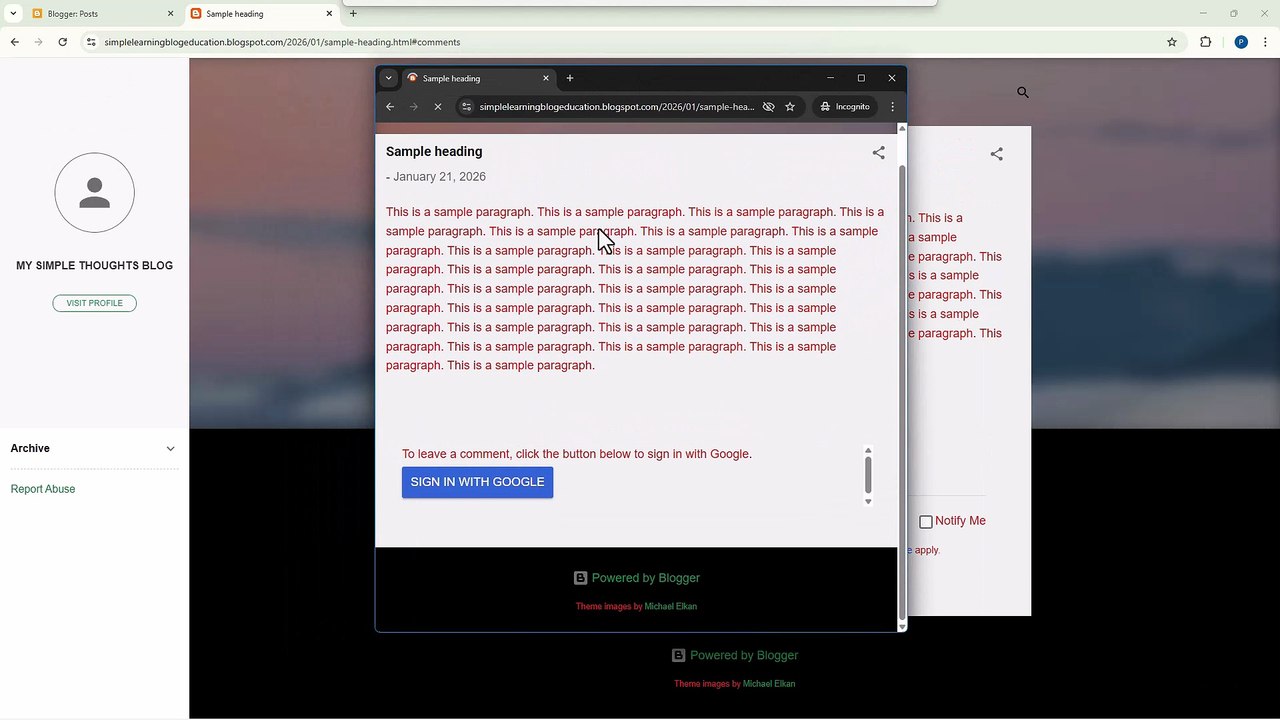Go forward in Incognito window
Image resolution: width=1280 pixels, height=720 pixels.
tap(414, 107)
